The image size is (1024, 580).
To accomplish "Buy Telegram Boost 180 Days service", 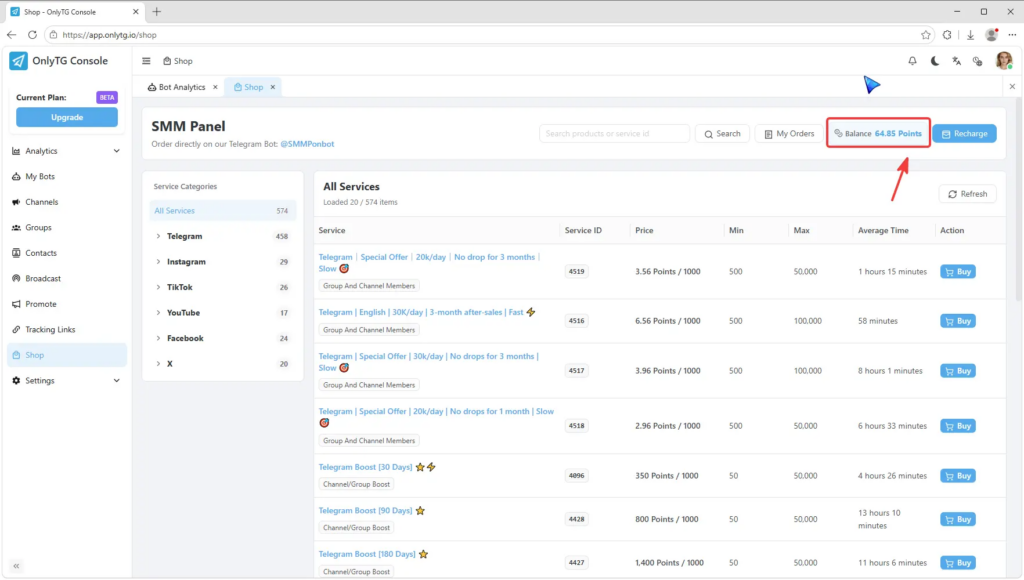I will (958, 562).
